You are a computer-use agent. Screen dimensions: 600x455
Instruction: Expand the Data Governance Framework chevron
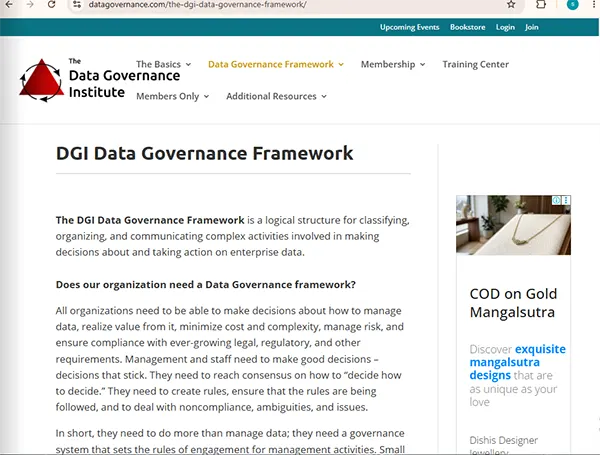pyautogui.click(x=341, y=65)
